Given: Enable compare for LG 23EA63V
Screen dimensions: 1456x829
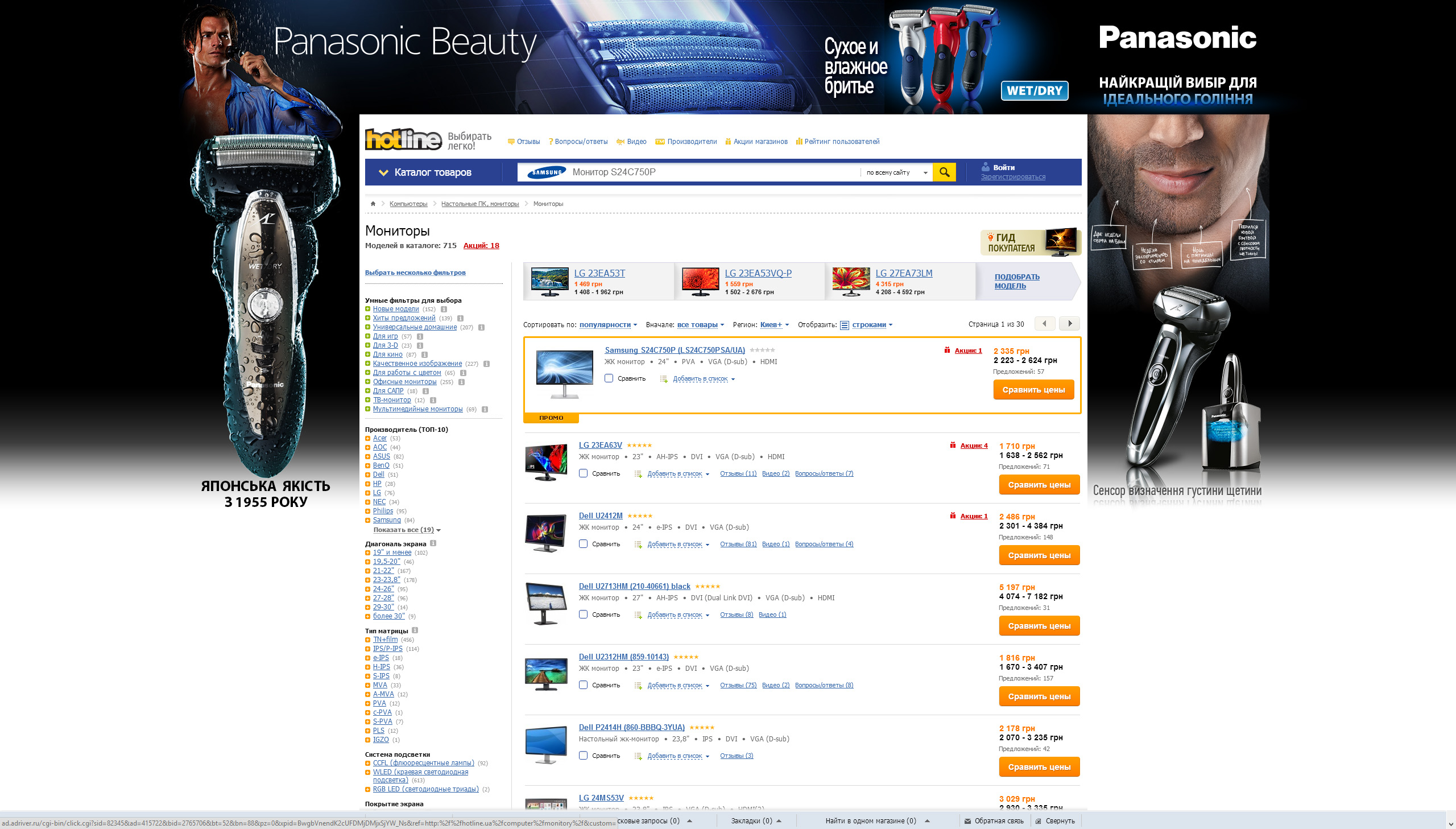Looking at the screenshot, I should click(x=582, y=473).
